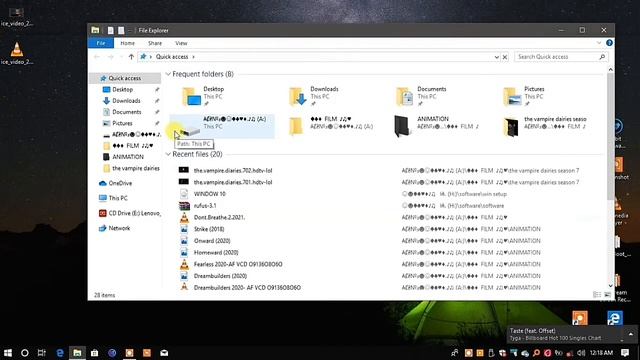The height and width of the screenshot is (360, 640).
Task: Open the File ribbon tab
Action: pyautogui.click(x=101, y=43)
